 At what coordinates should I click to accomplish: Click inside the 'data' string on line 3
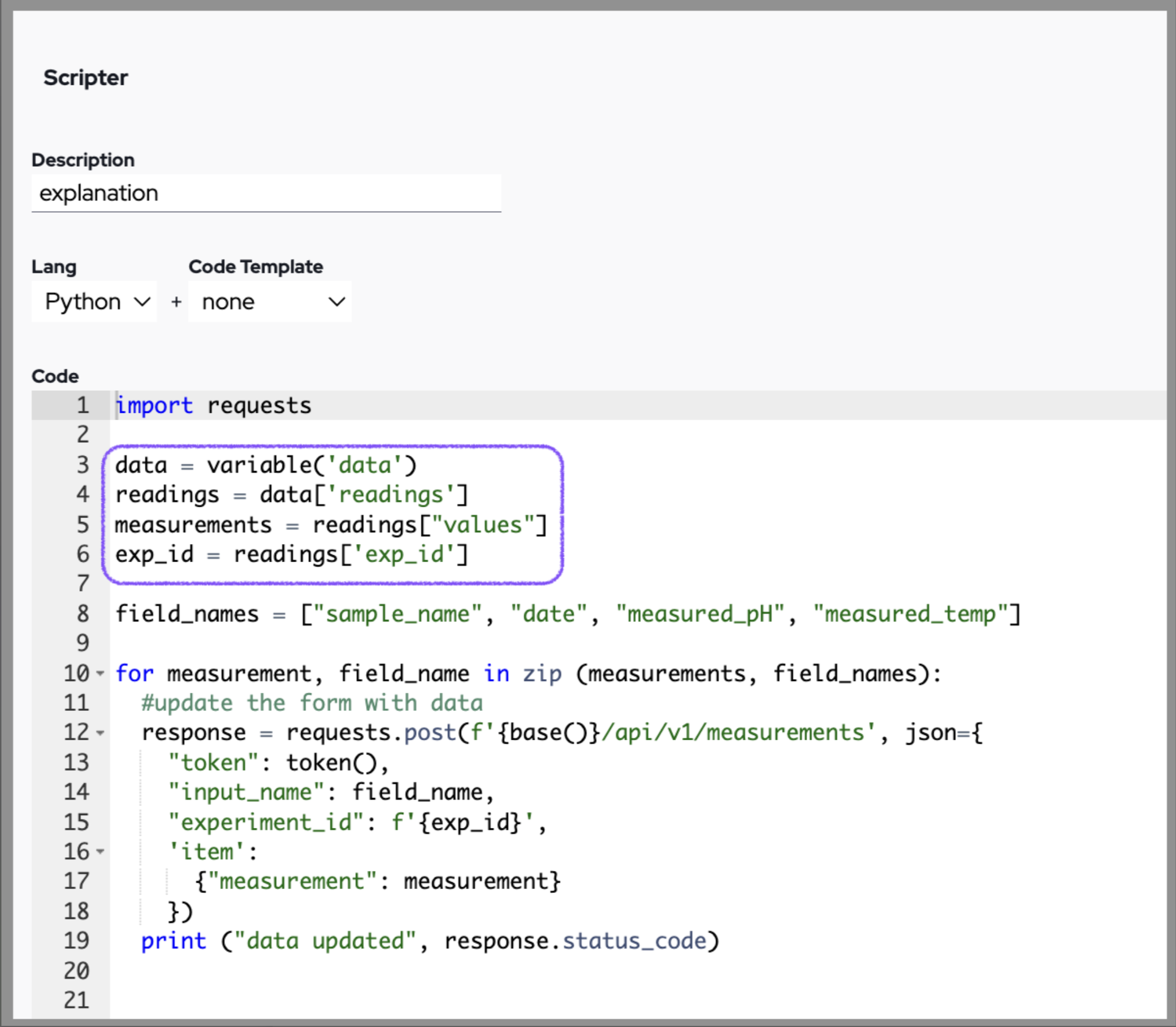pyautogui.click(x=365, y=465)
